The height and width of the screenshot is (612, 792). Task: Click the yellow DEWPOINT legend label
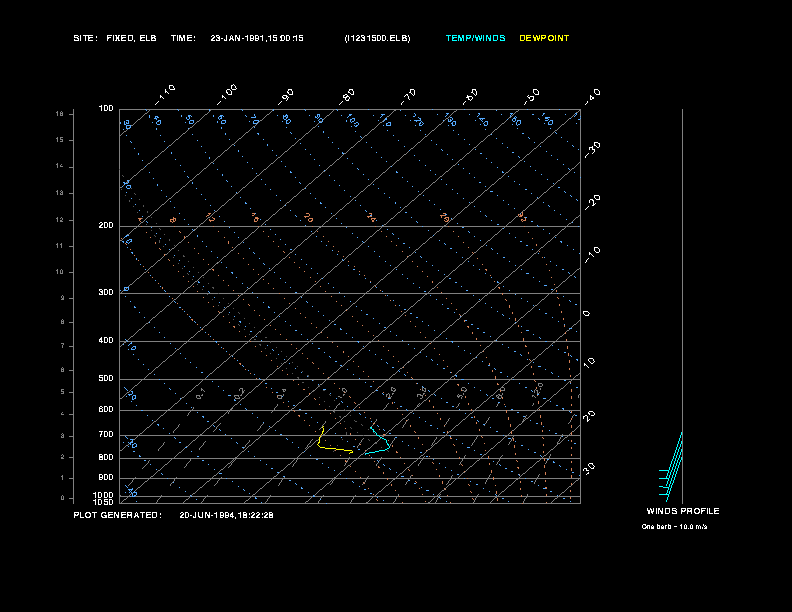click(544, 38)
